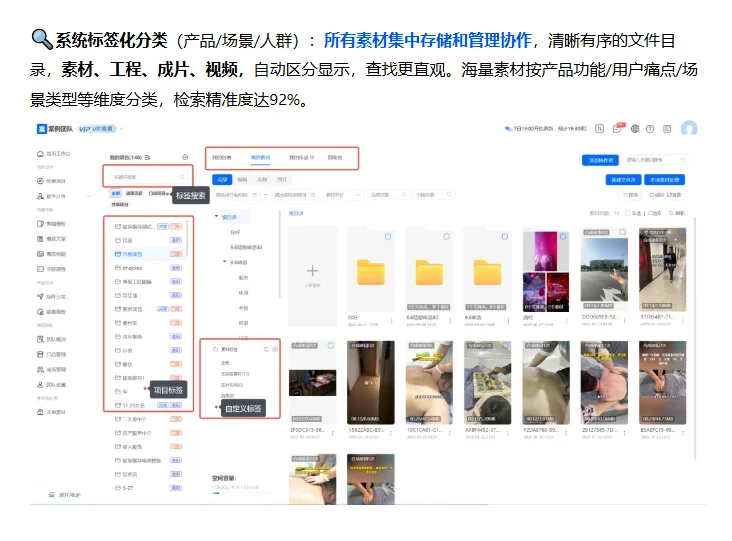Open the help question-mark icon
The image size is (732, 541).
(x=650, y=129)
